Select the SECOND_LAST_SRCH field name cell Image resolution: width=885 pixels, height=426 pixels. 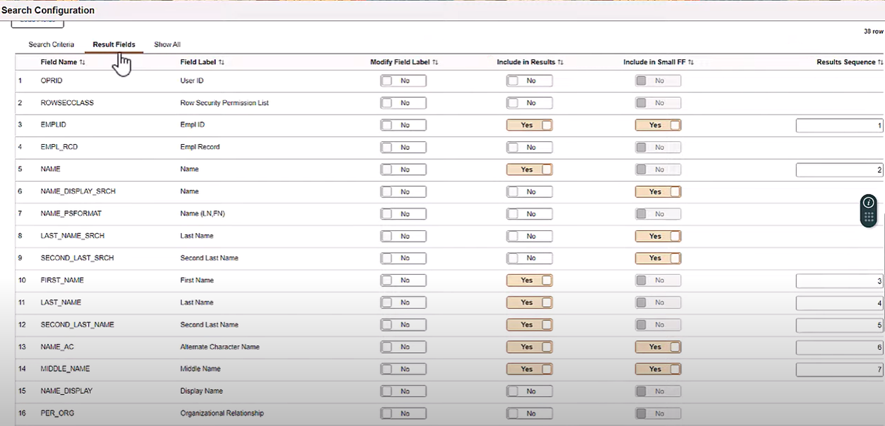click(x=77, y=258)
